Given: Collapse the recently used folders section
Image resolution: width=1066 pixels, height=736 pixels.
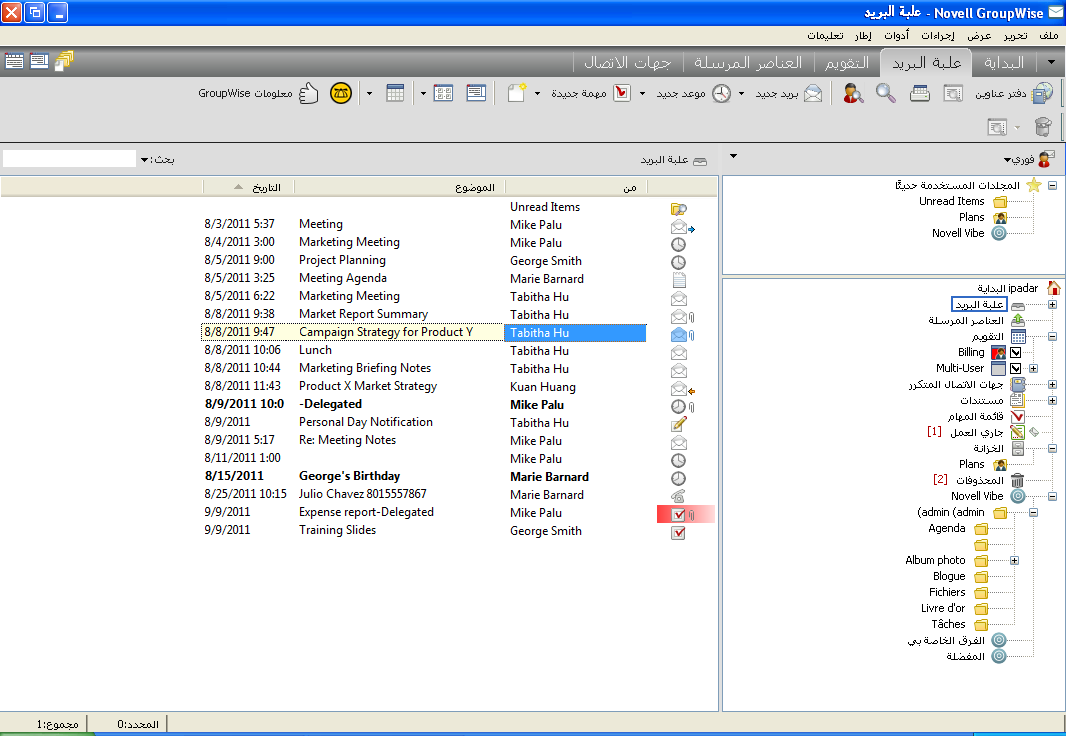Looking at the screenshot, I should [1052, 185].
